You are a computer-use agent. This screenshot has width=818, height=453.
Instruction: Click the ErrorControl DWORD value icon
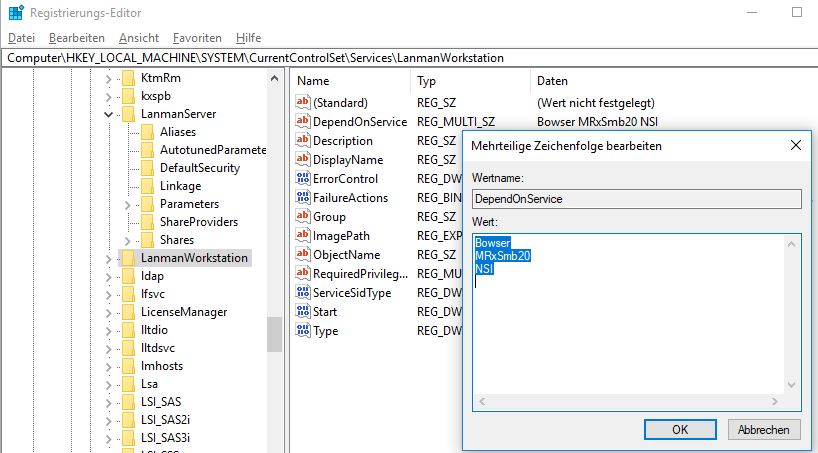click(x=304, y=179)
